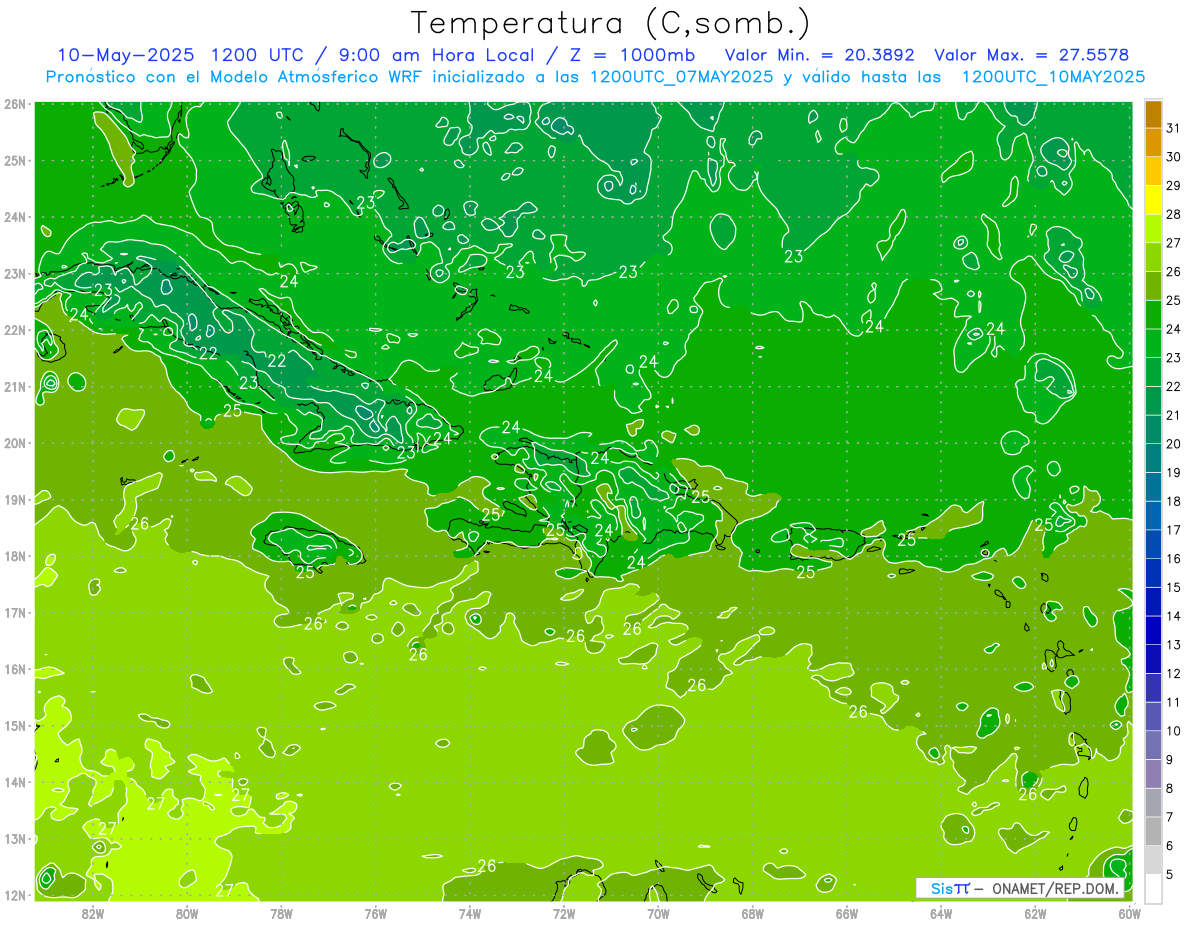Click the '18N' latitude axis label

15,556
